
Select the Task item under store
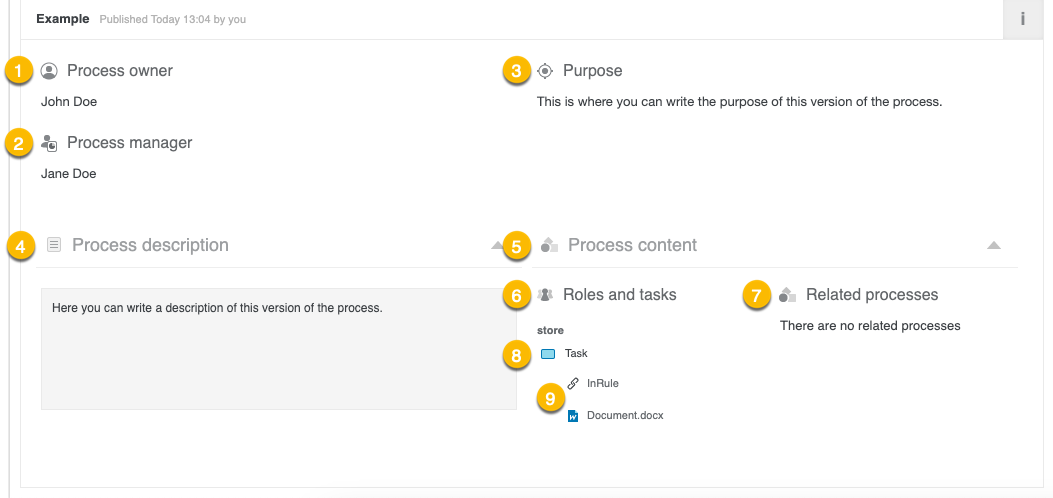tap(576, 354)
